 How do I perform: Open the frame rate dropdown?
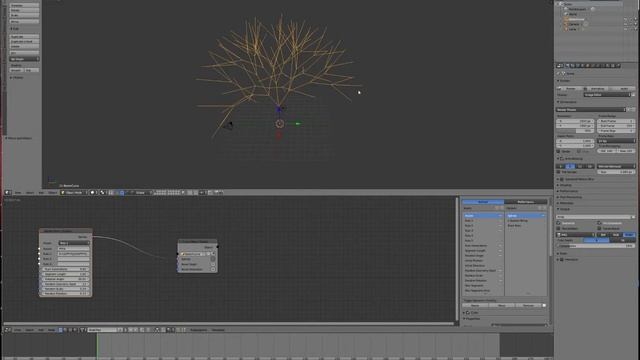(x=616, y=141)
